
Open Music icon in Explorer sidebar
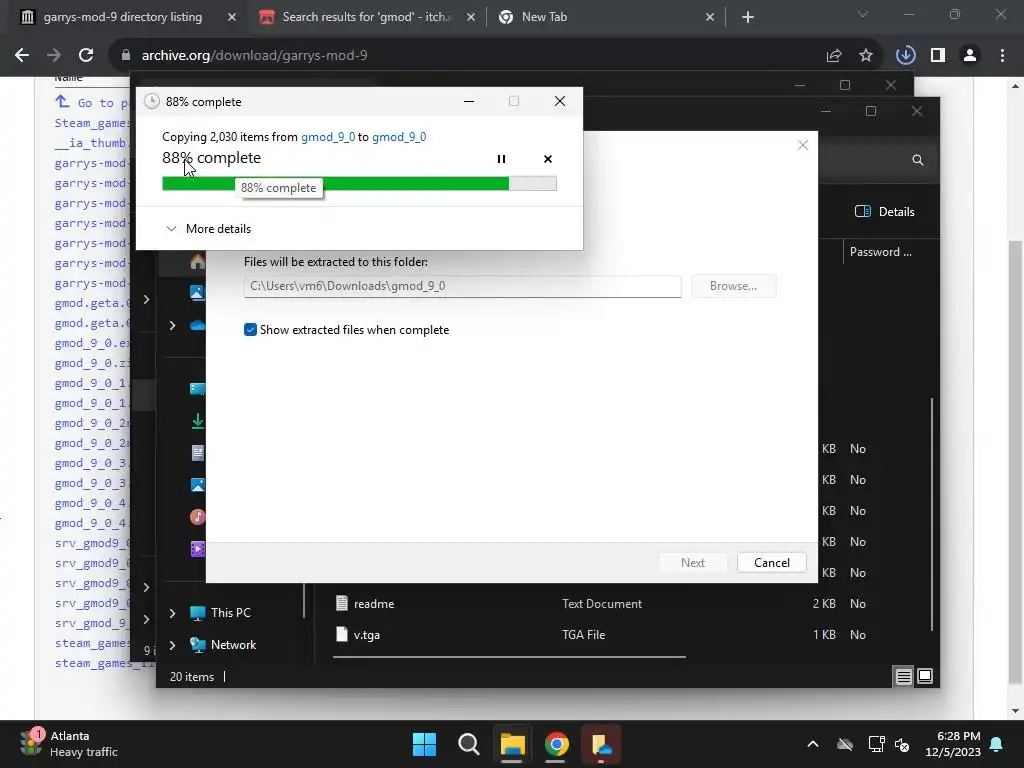click(x=197, y=517)
